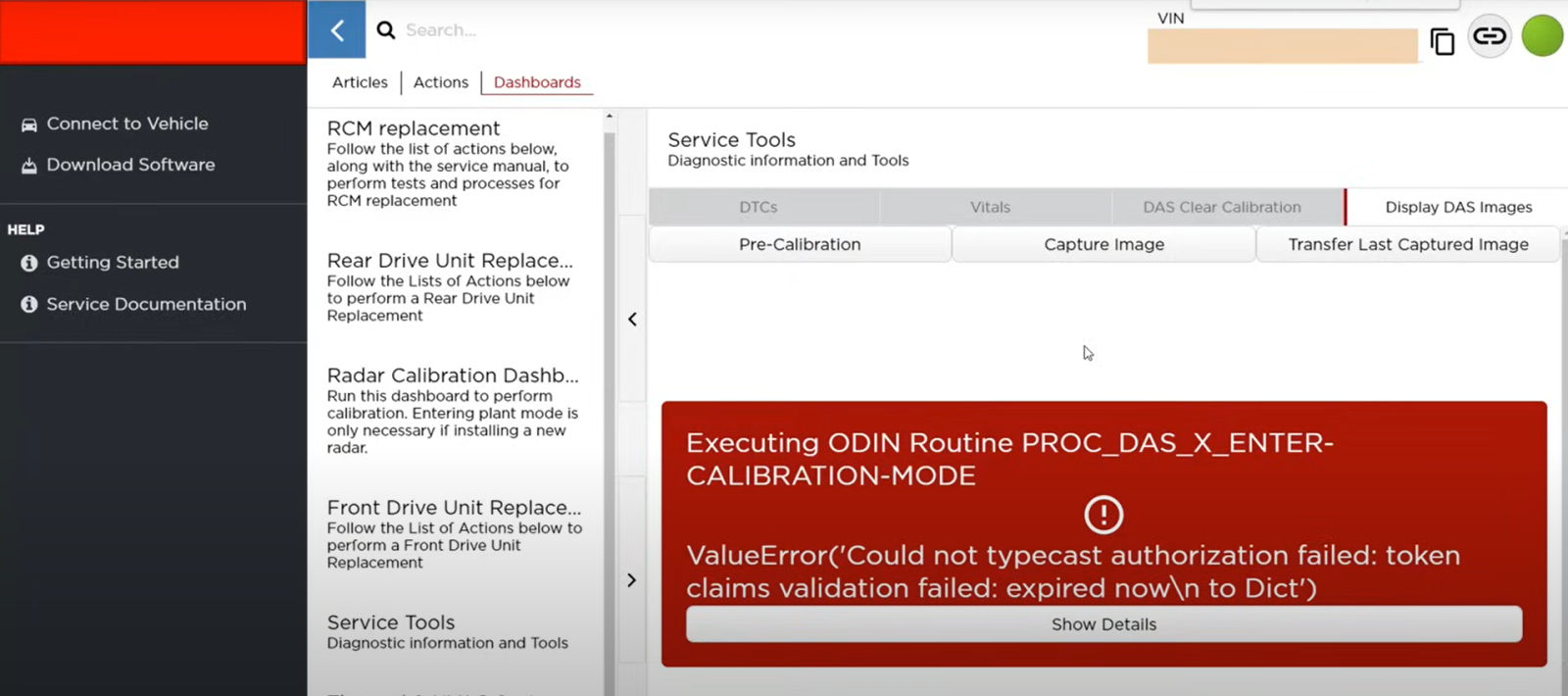Open the DTCs tab

click(759, 207)
